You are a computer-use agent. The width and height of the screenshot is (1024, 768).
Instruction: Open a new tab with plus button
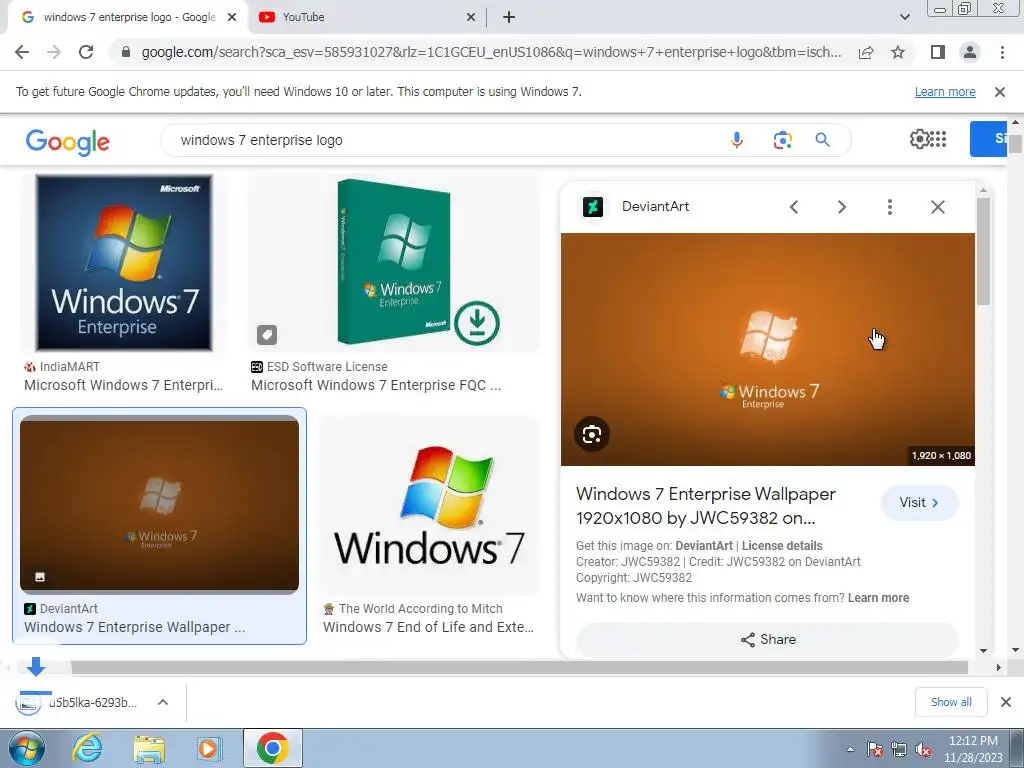[x=509, y=17]
